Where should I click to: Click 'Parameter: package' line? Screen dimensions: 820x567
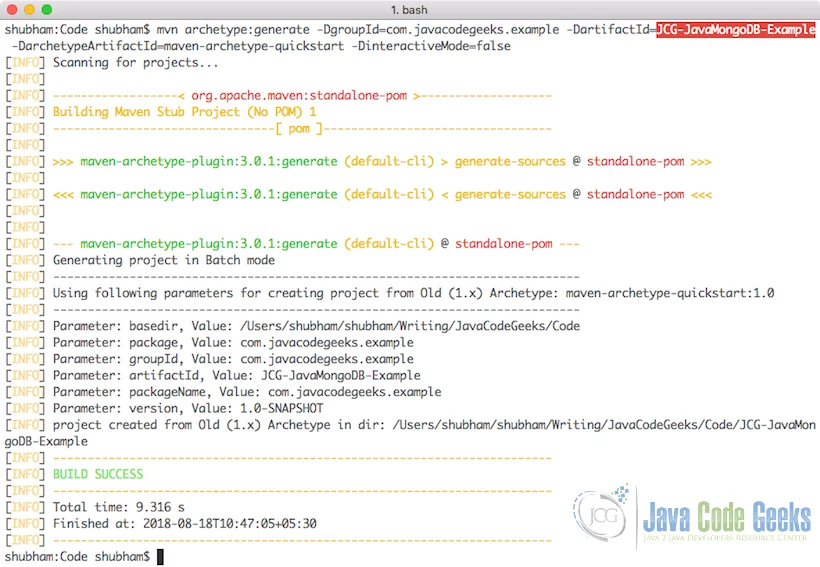[233, 343]
